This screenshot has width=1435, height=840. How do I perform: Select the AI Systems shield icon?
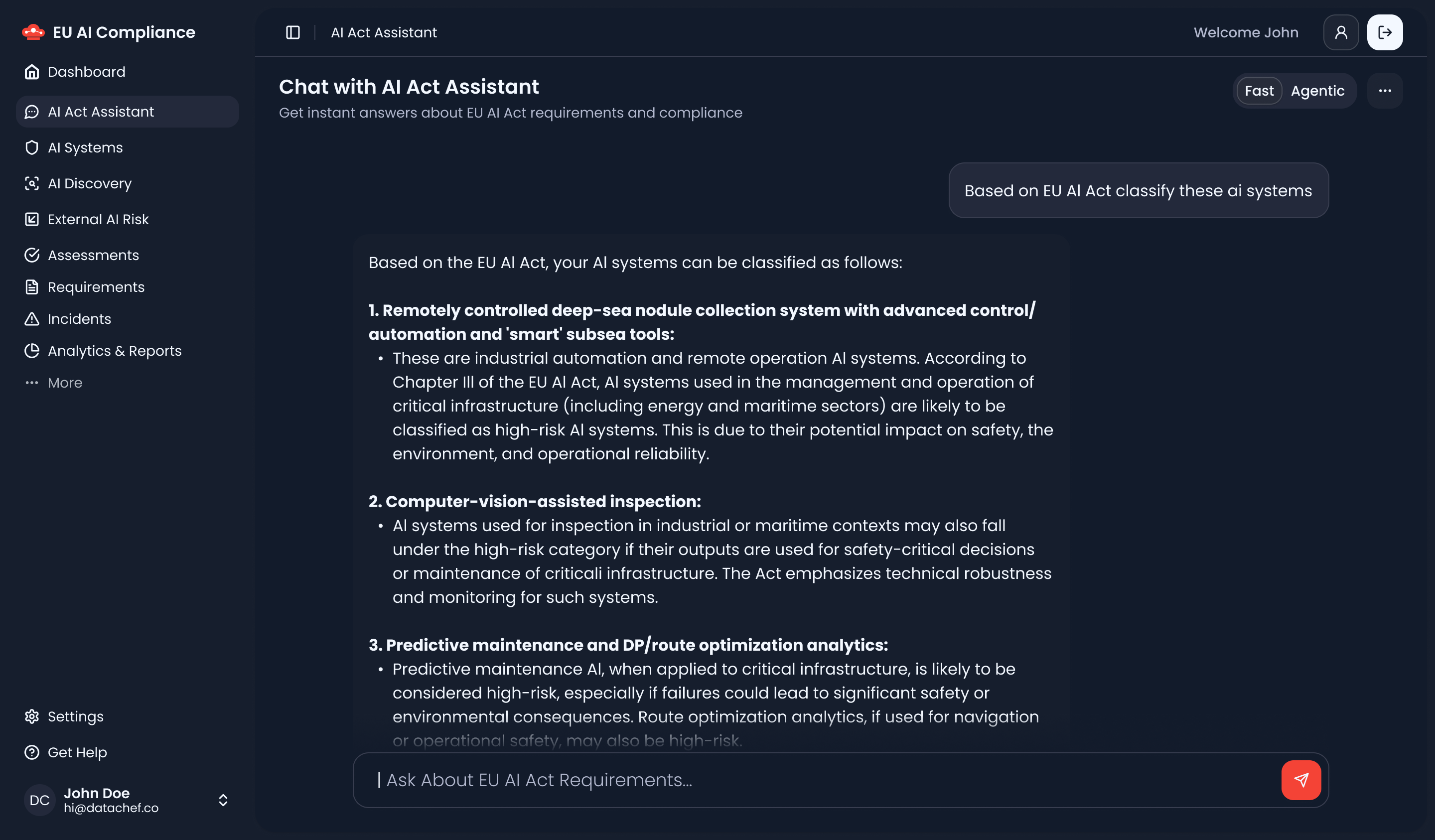tap(31, 147)
